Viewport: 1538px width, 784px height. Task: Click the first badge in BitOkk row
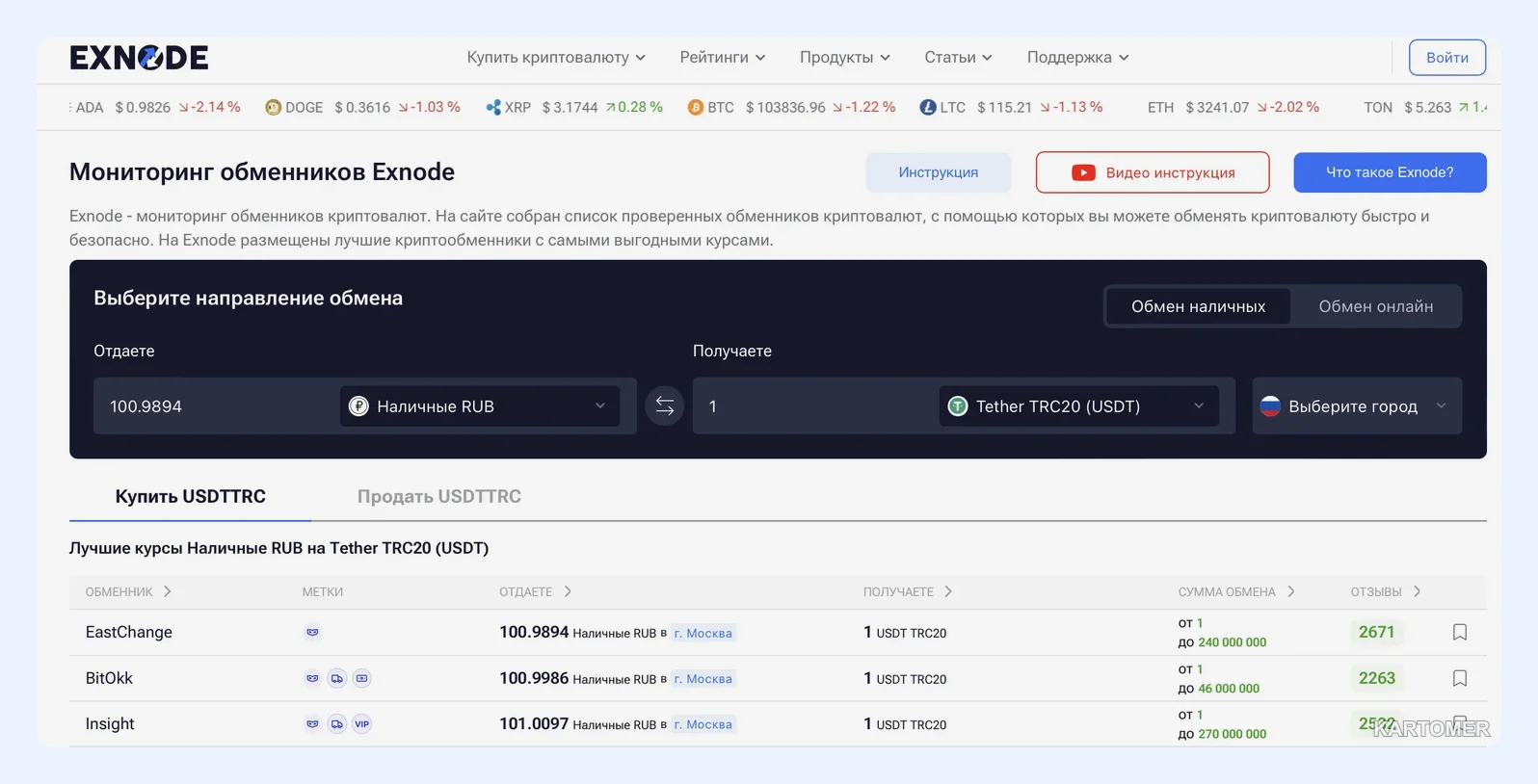[x=312, y=679]
